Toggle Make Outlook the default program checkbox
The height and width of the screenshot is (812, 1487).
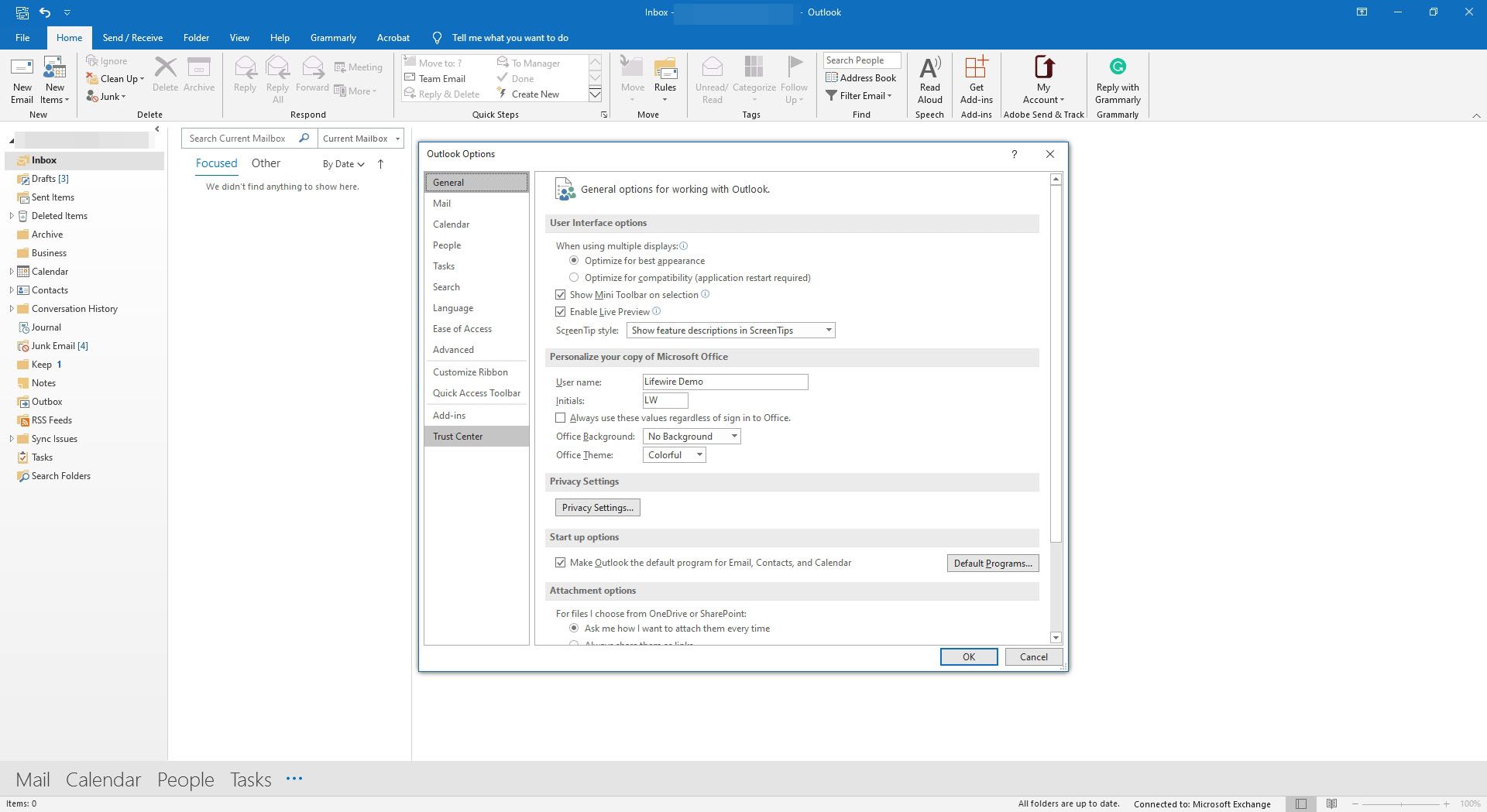tap(561, 563)
